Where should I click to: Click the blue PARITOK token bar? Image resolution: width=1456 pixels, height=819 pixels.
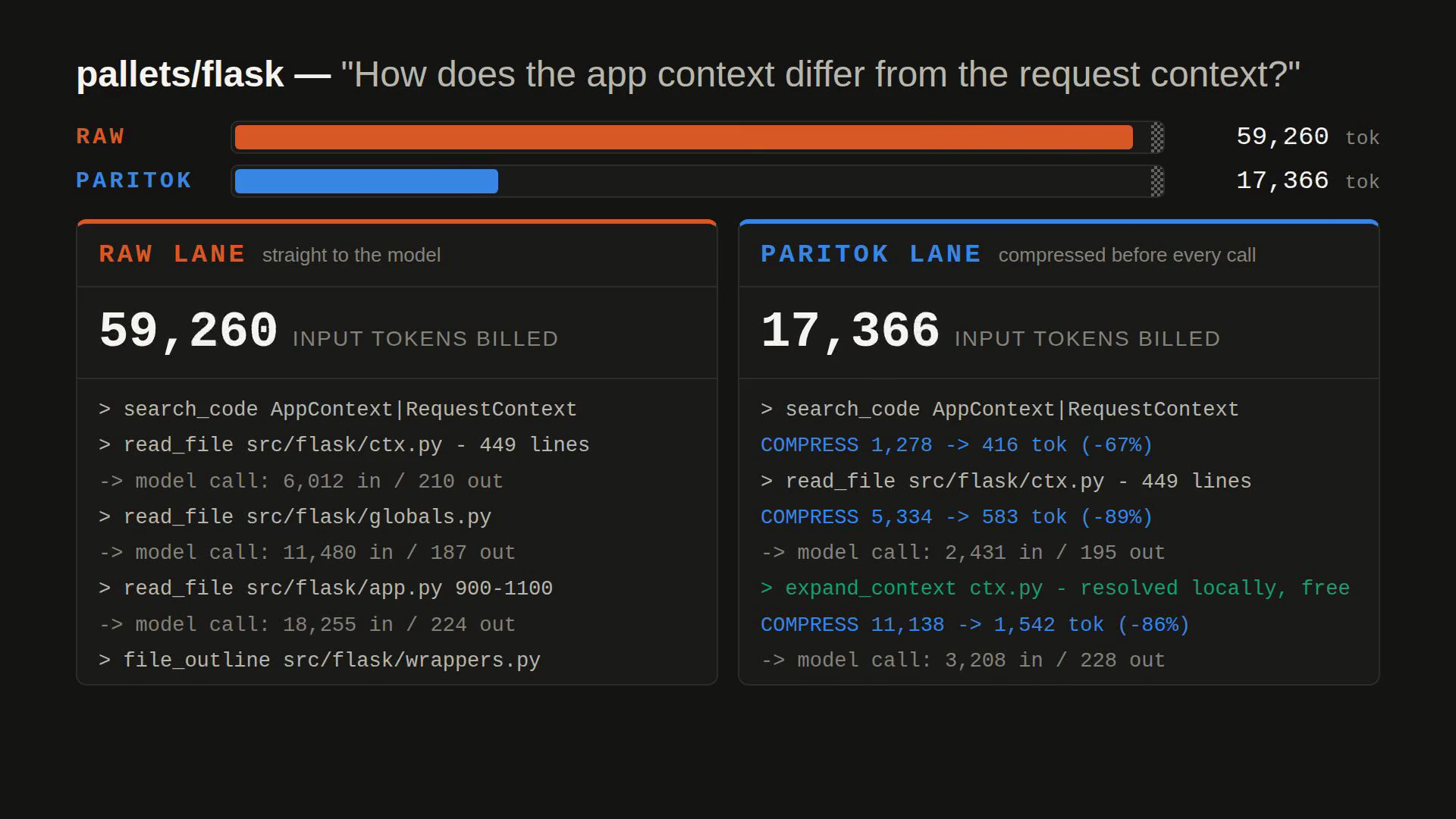(x=366, y=181)
